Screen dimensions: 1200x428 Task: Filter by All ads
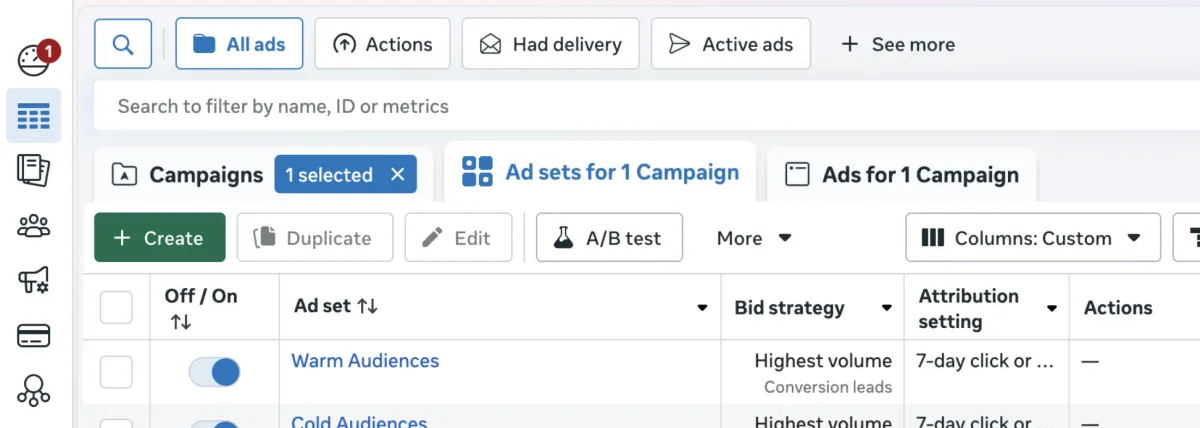[x=239, y=44]
